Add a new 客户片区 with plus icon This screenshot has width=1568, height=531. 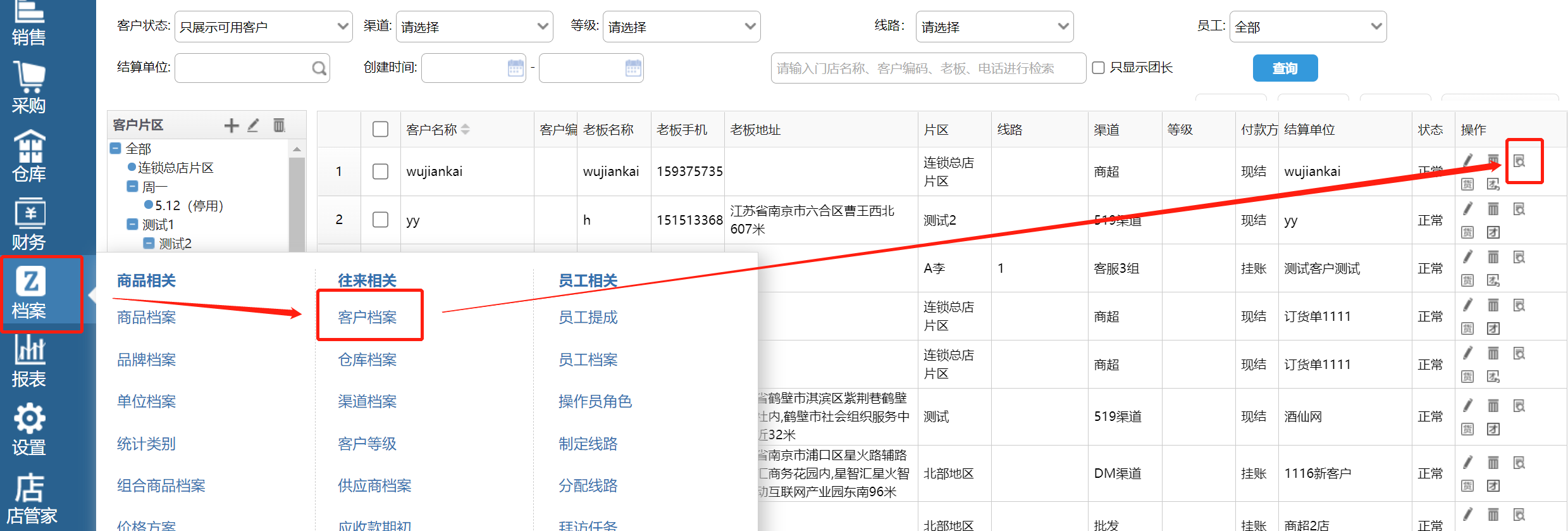231,125
